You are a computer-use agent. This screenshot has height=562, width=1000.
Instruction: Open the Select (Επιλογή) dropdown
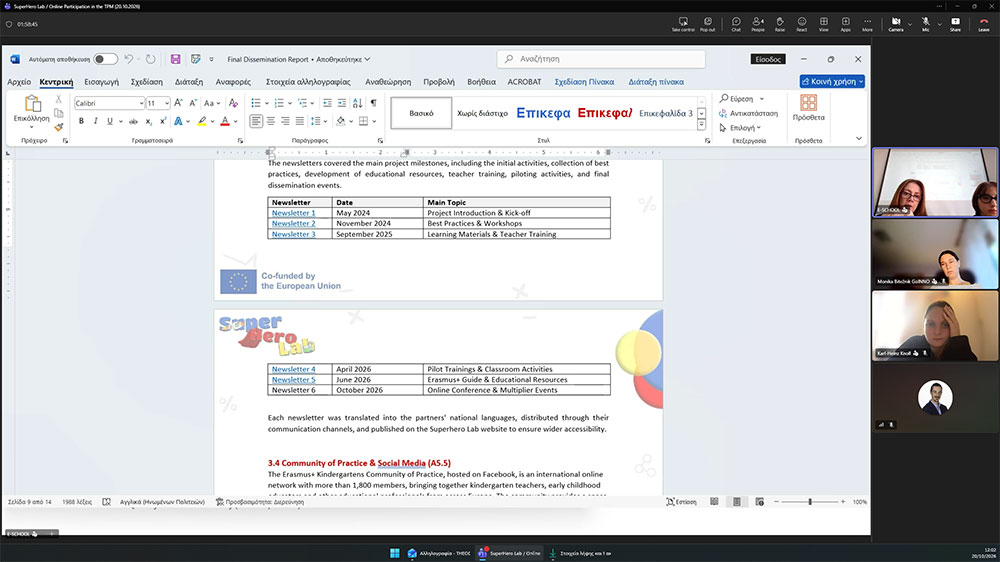coord(740,128)
